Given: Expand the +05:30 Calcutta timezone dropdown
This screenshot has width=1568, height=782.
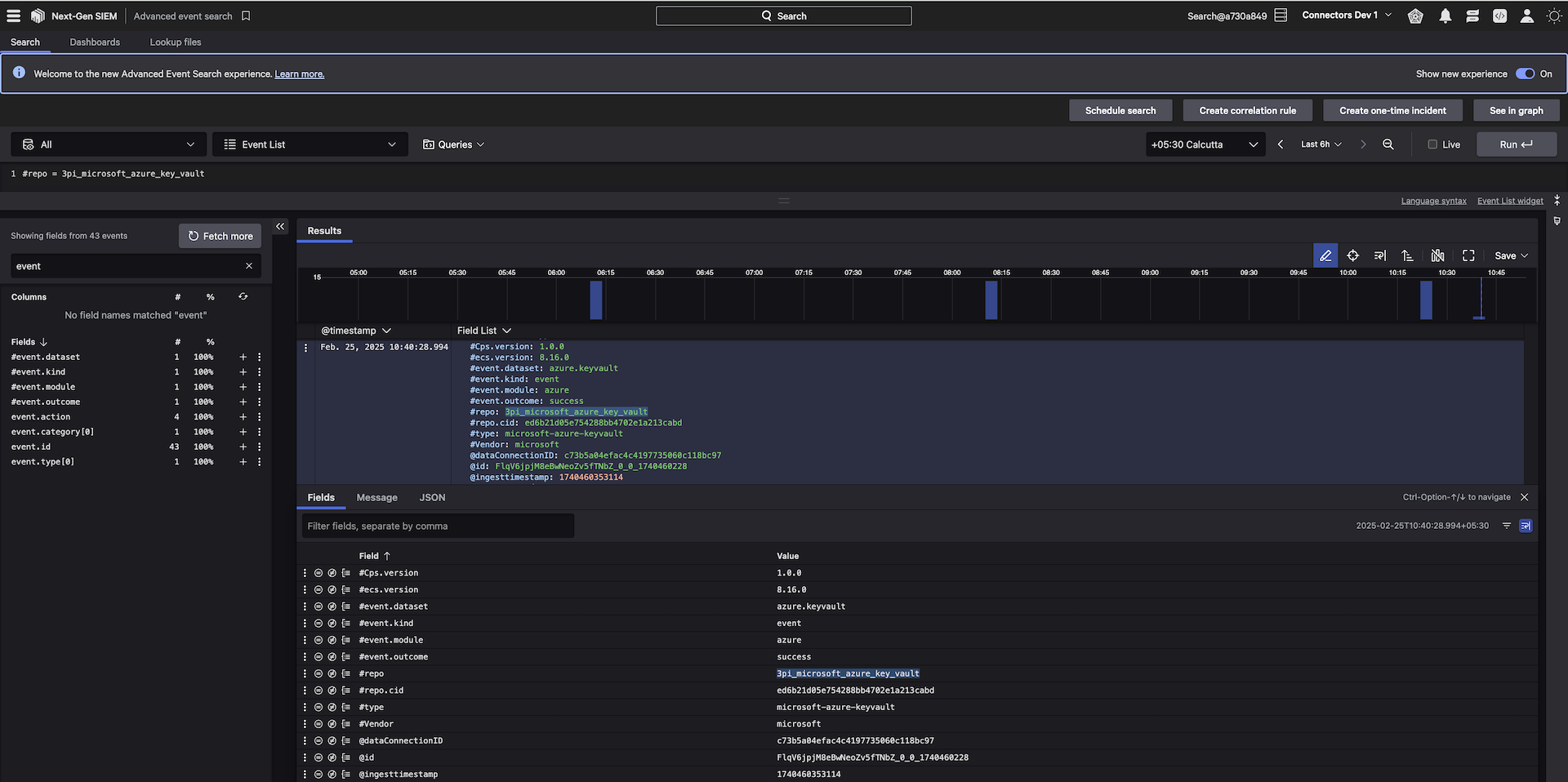Looking at the screenshot, I should point(1204,144).
